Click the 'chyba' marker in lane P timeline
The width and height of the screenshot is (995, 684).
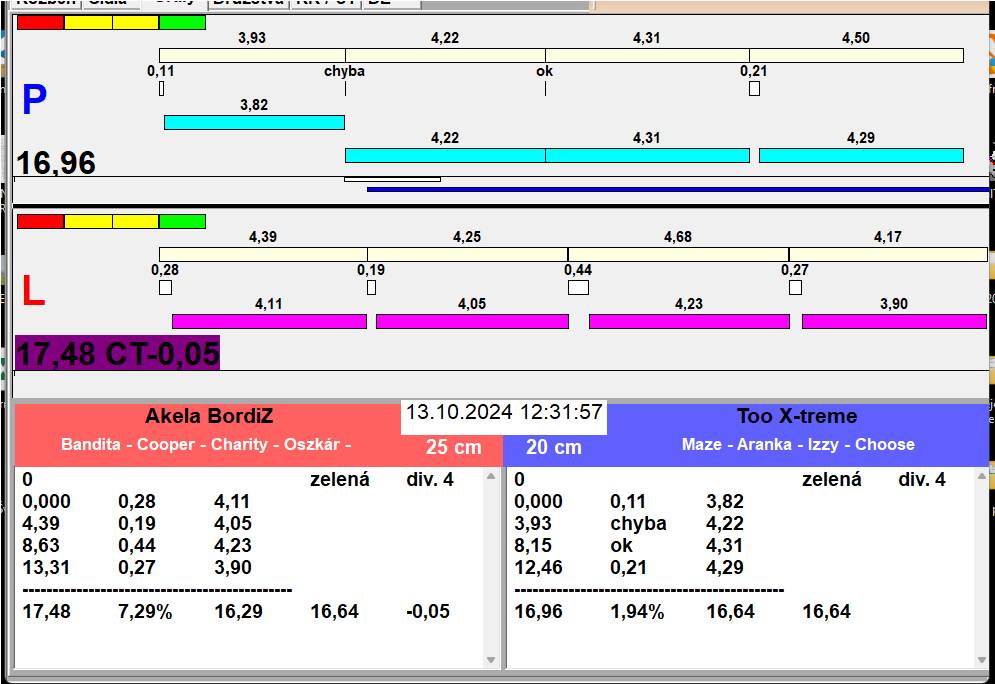pyautogui.click(x=345, y=71)
